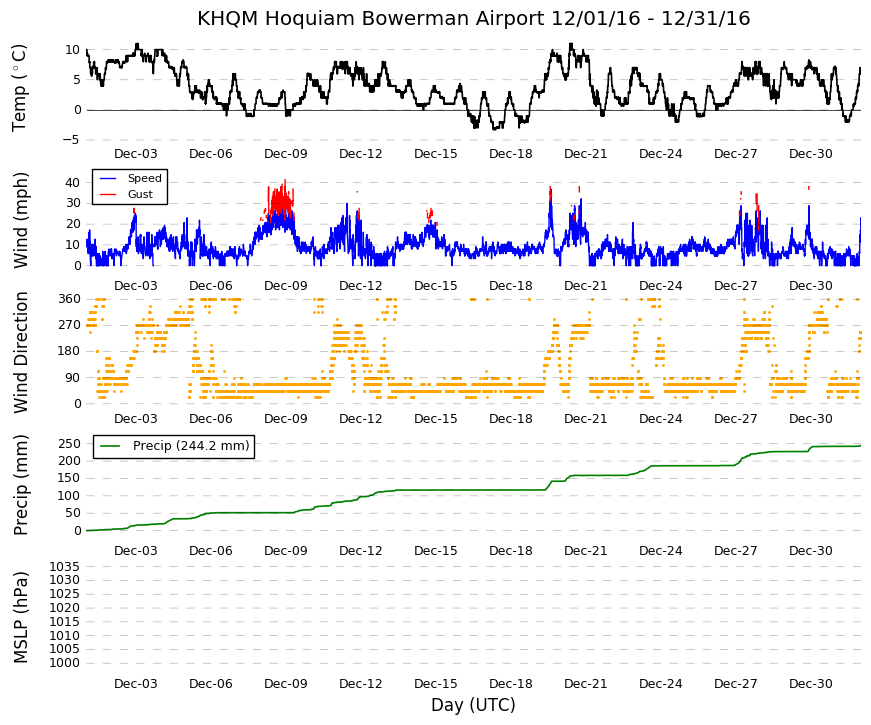Click the 250 tick on Precip axis
This screenshot has width=871, height=725.
[69, 444]
